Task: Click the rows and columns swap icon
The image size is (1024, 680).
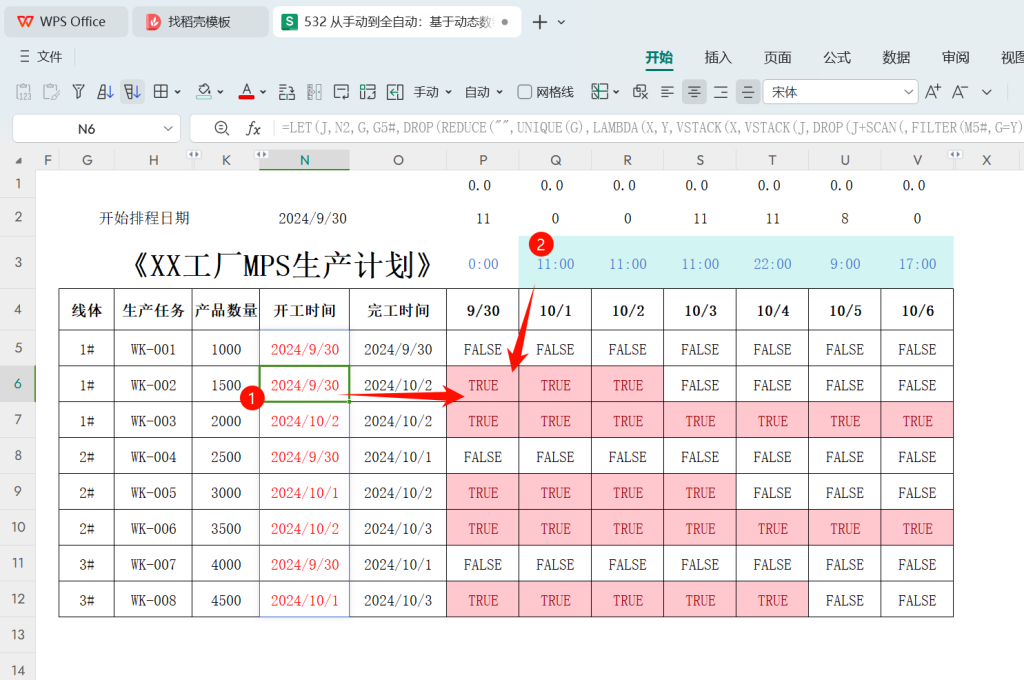Action: tap(287, 92)
